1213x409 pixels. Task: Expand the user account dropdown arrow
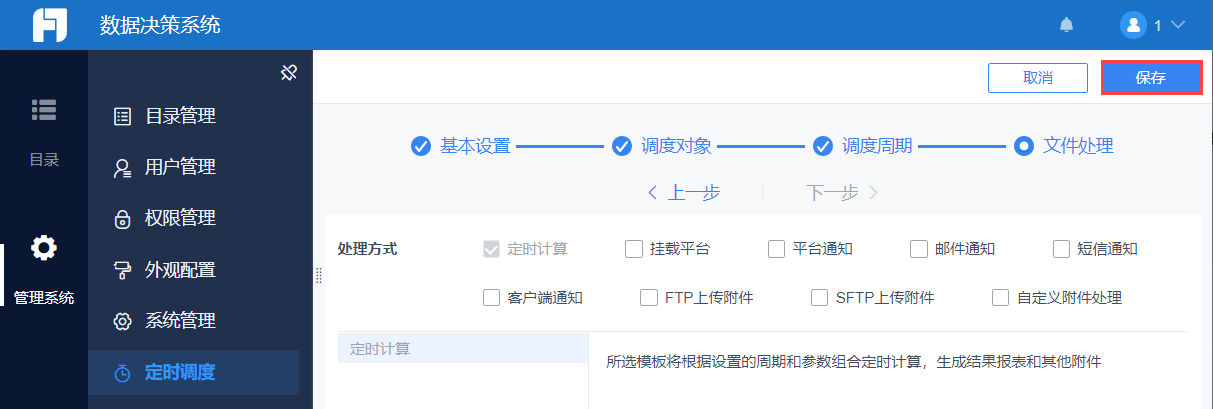tap(1177, 25)
